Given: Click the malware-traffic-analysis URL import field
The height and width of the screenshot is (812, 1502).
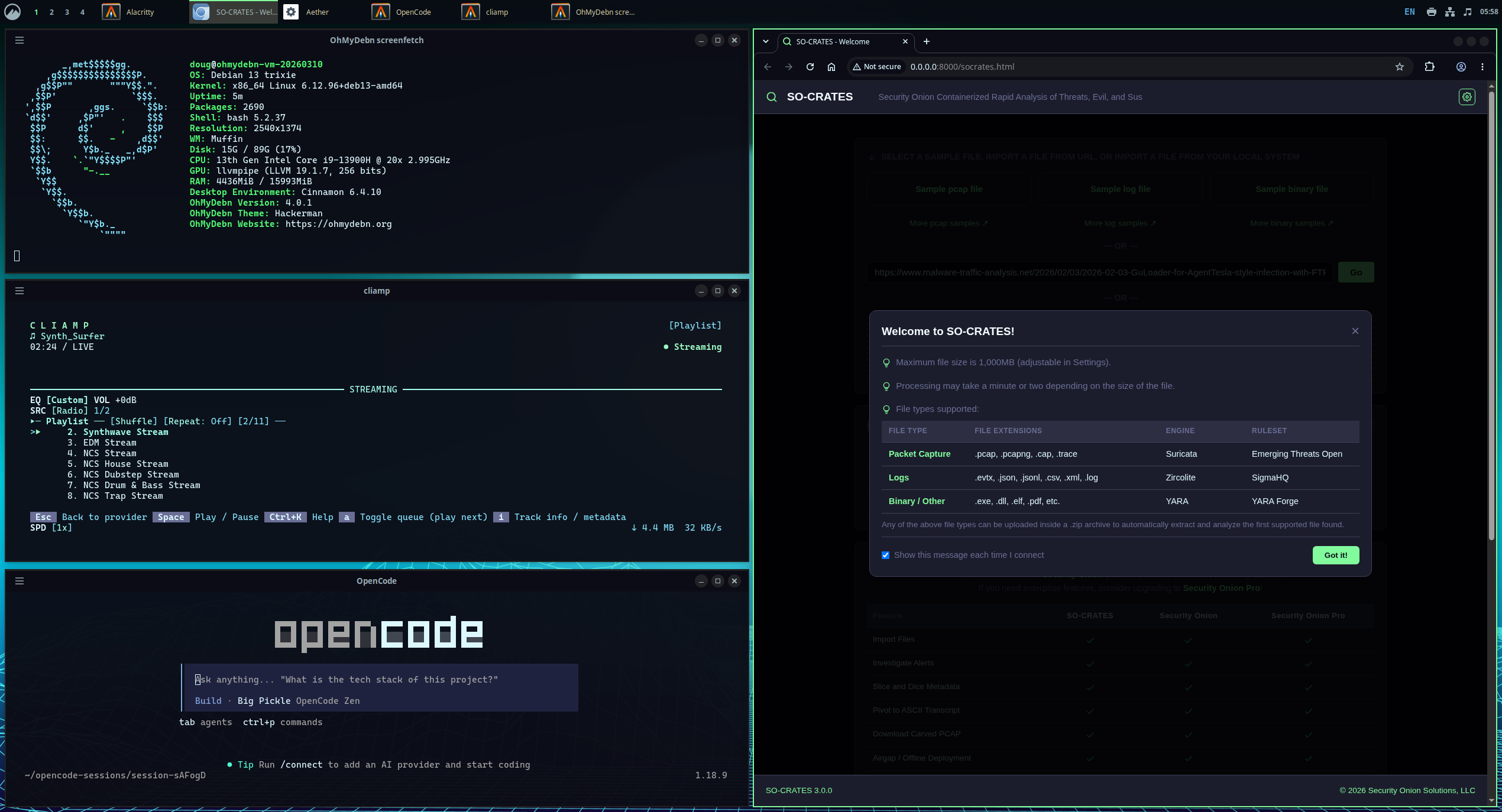Looking at the screenshot, I should [1100, 272].
